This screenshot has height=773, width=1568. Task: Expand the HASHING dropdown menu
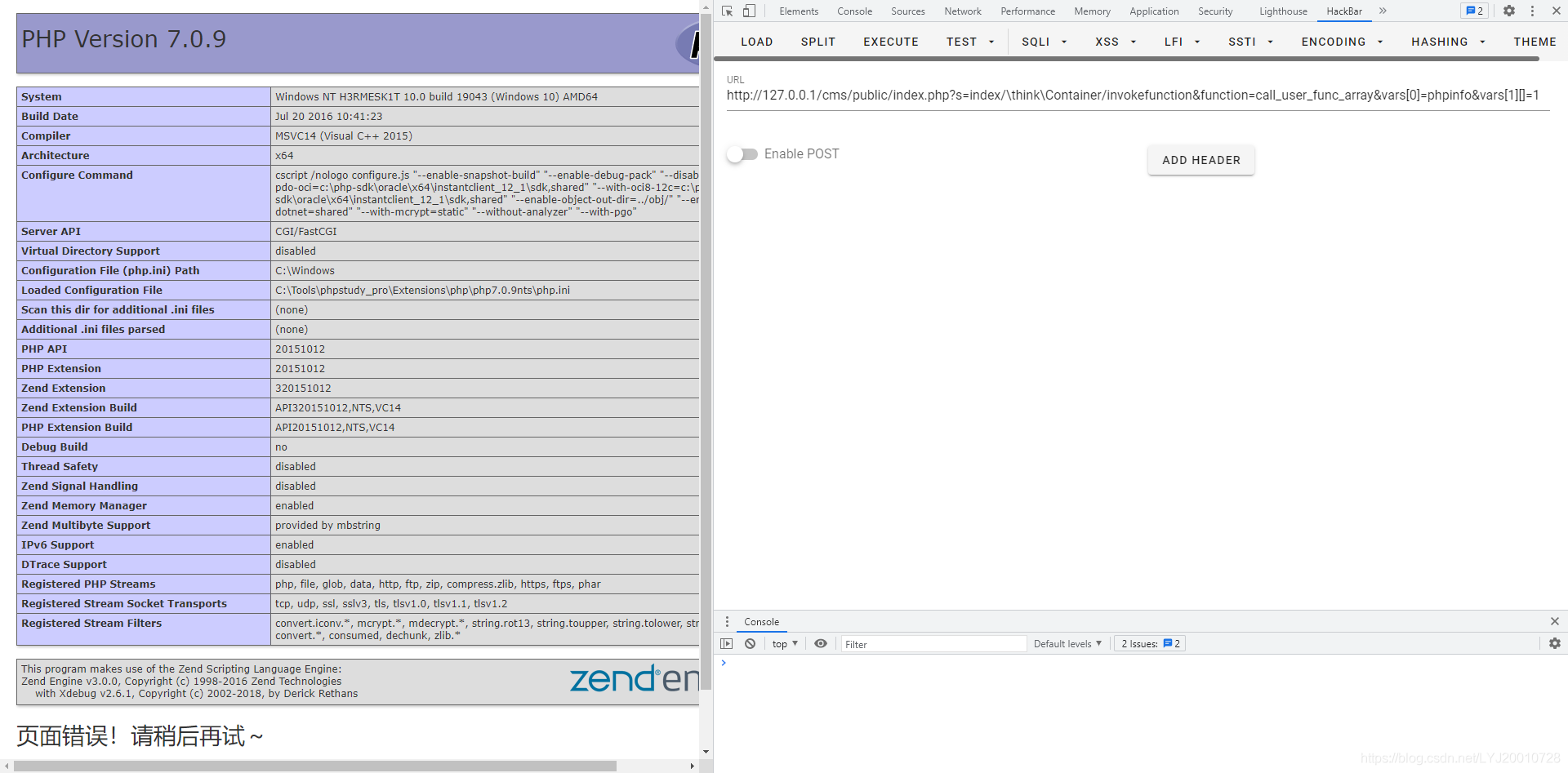(1448, 42)
